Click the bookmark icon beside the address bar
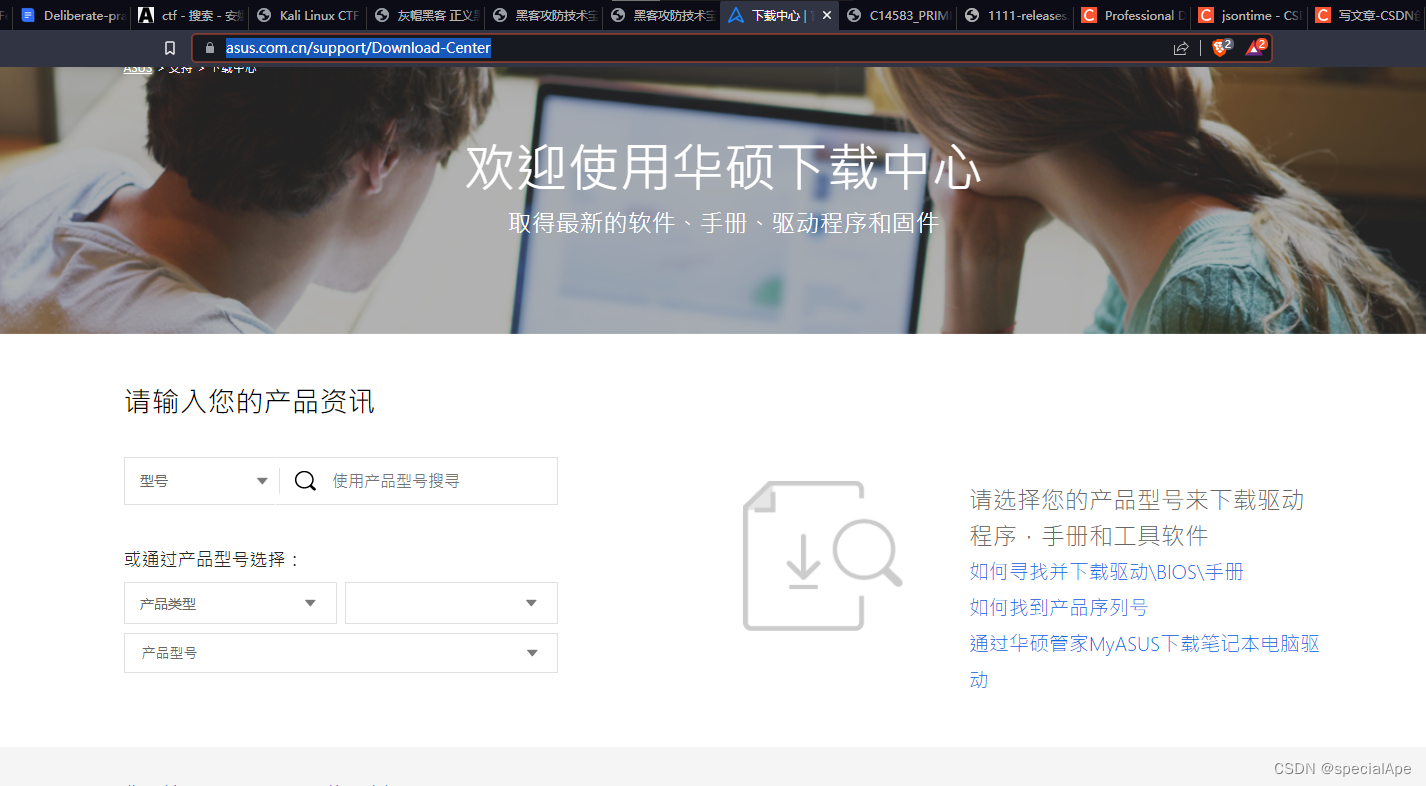Viewport: 1426px width, 786px height. [170, 48]
